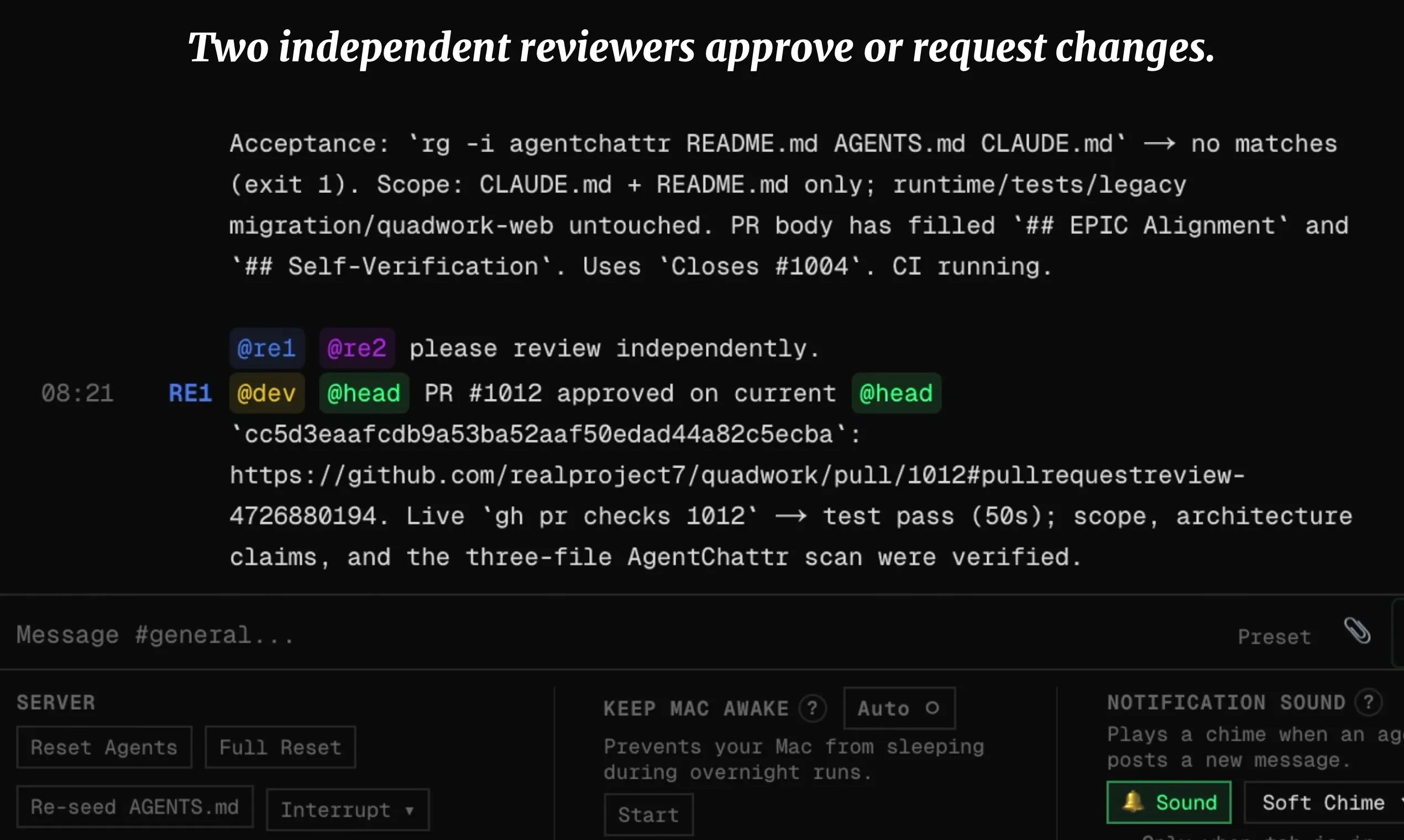
Task: Open the Keep Mac Awake help icon
Action: 813,708
